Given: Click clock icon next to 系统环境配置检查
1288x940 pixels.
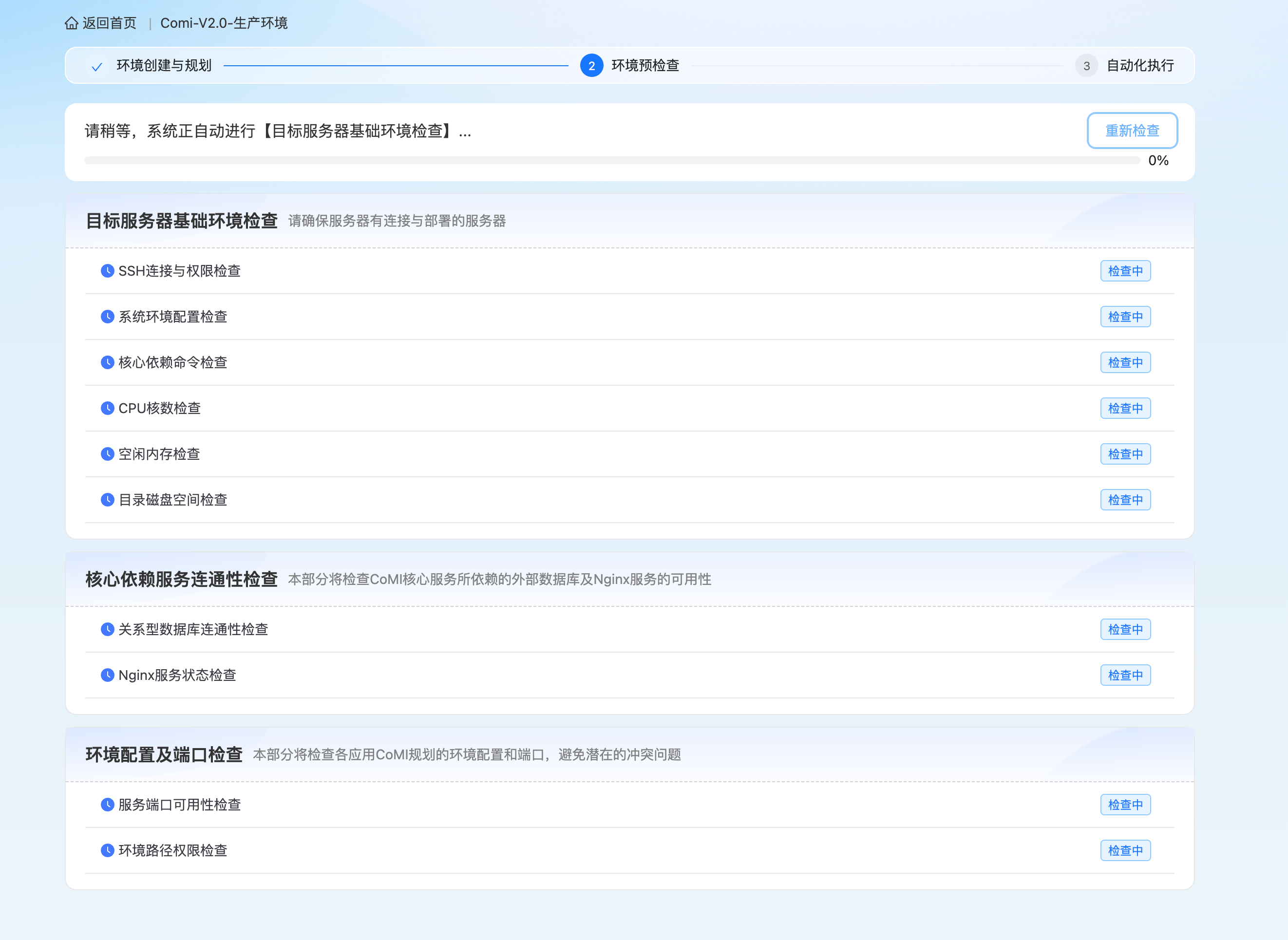Looking at the screenshot, I should coord(107,317).
